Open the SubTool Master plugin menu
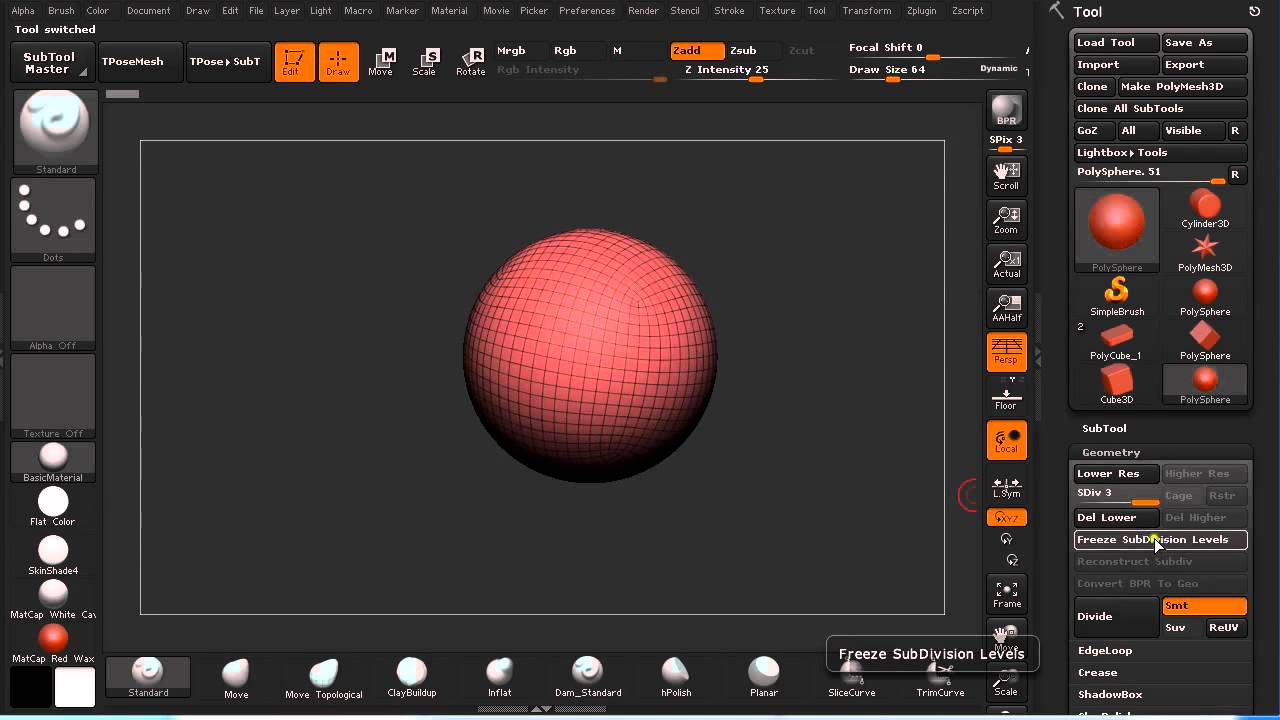Screen dimensions: 1280x720 click(x=52, y=63)
